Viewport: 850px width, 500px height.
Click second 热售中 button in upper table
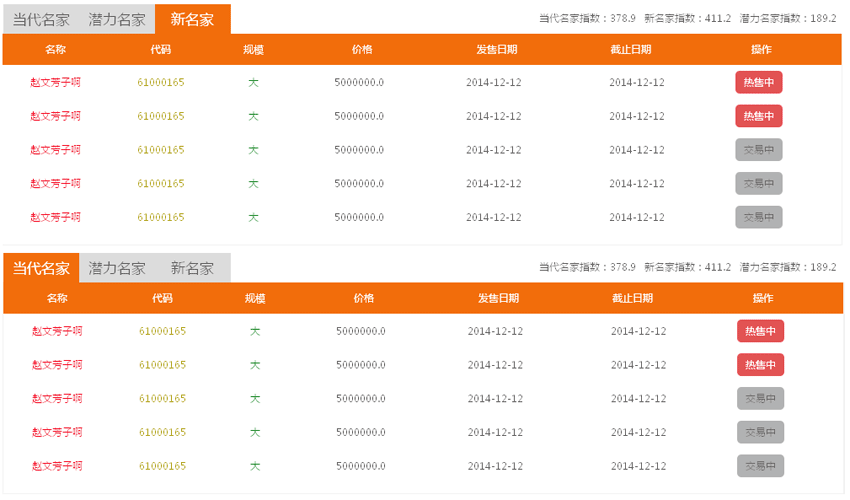[758, 116]
